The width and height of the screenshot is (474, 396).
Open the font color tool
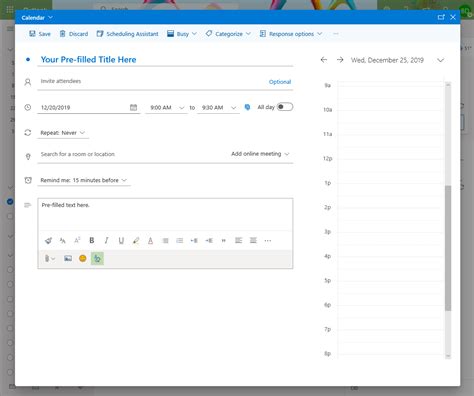[x=150, y=240]
